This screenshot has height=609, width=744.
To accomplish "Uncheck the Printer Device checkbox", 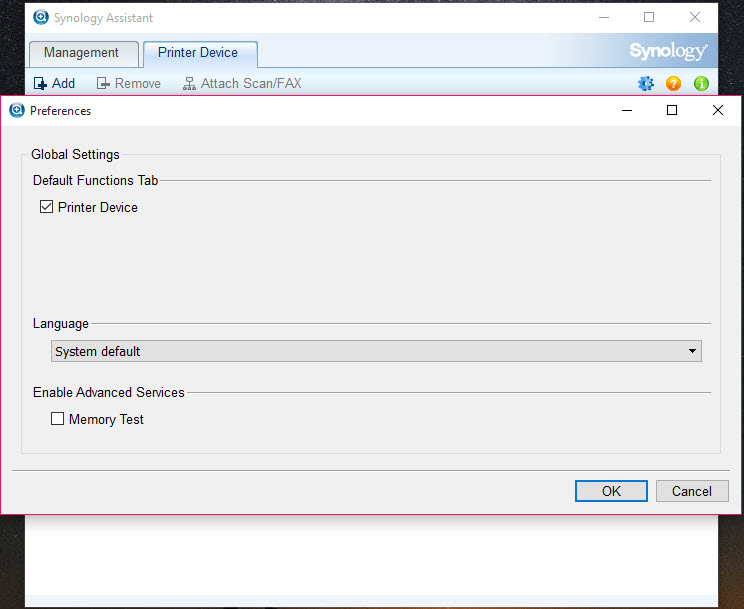I will point(46,207).
